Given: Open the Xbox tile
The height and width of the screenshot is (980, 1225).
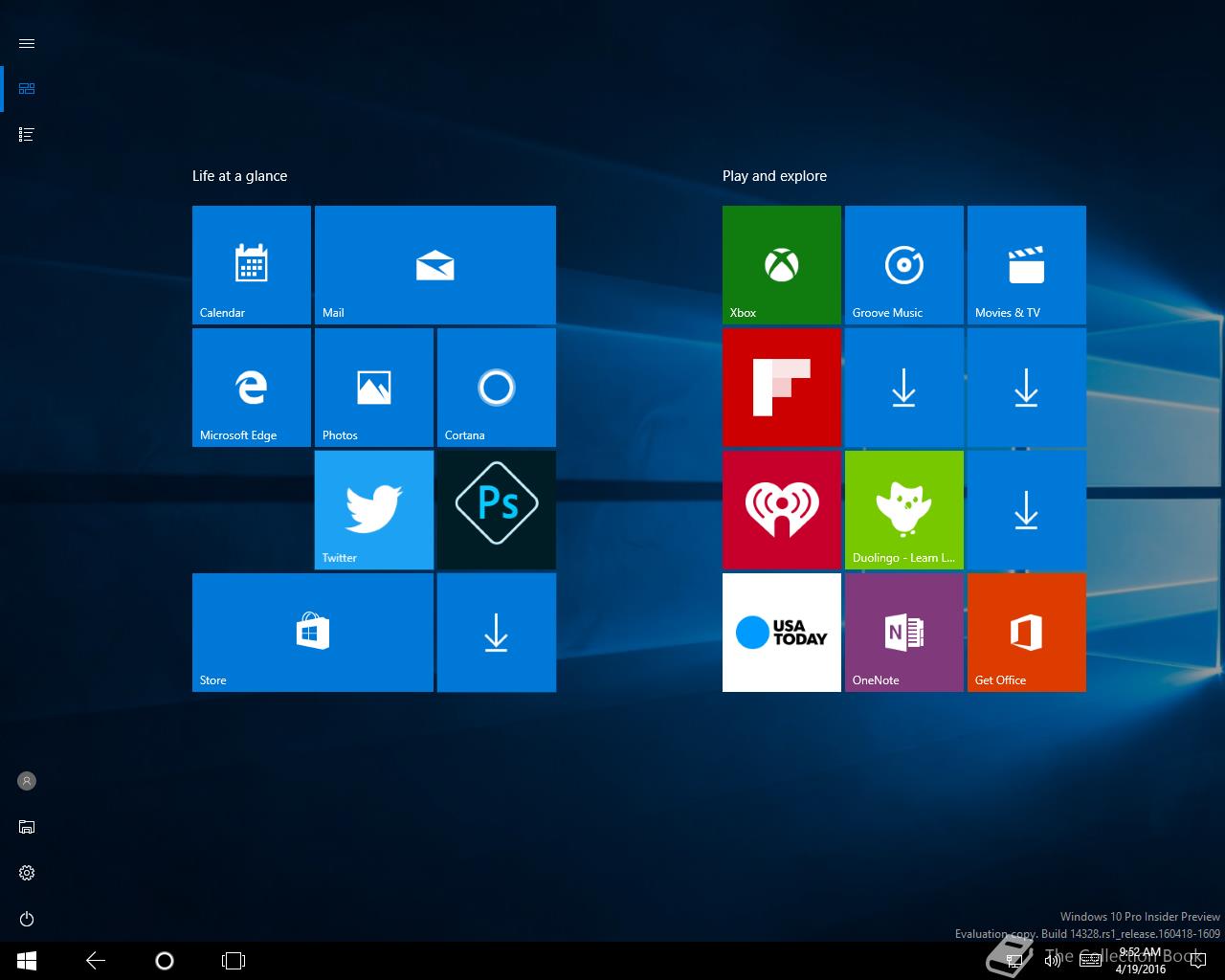Looking at the screenshot, I should point(782,265).
